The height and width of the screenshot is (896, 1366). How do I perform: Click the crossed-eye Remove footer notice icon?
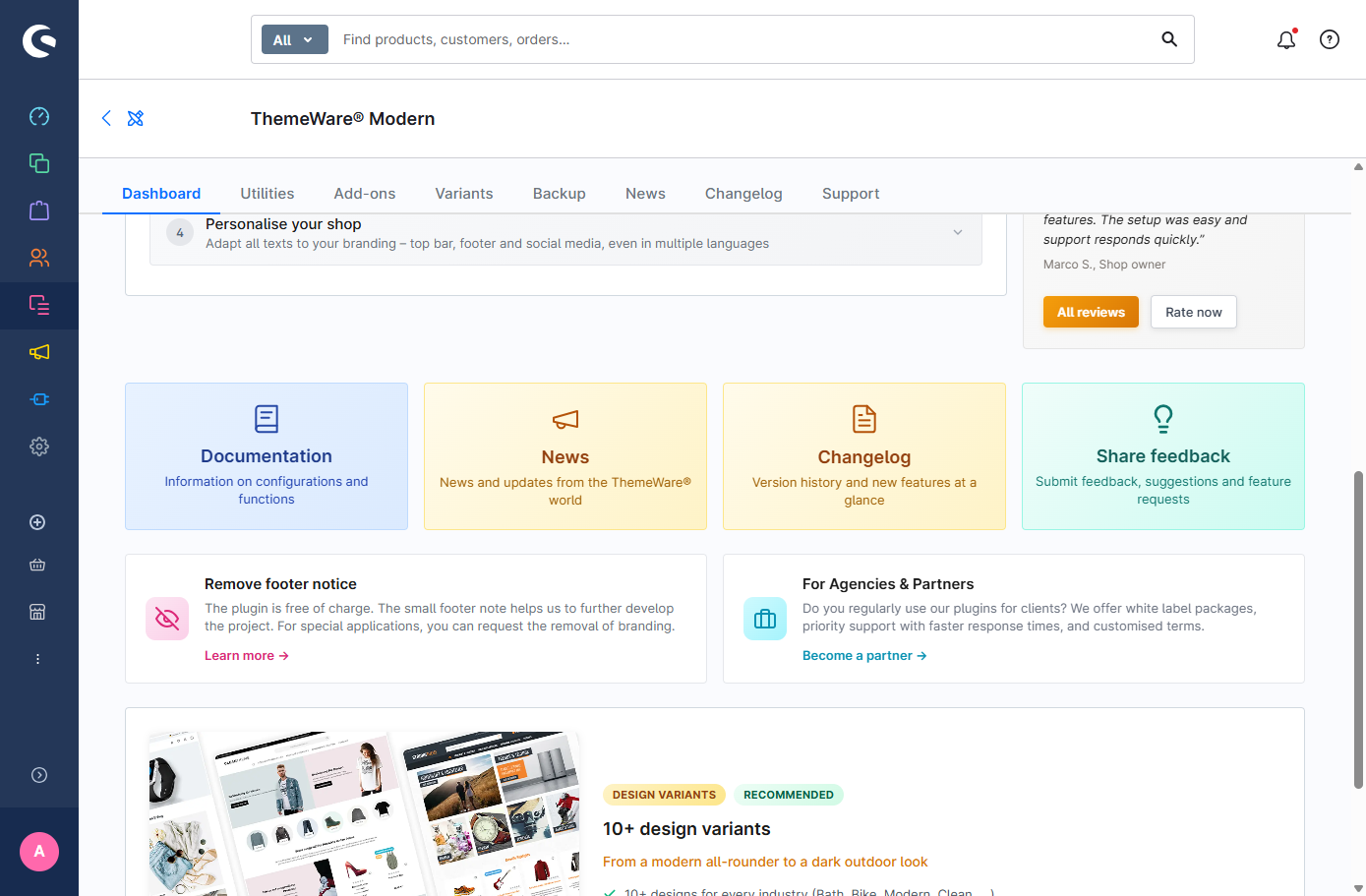click(167, 619)
